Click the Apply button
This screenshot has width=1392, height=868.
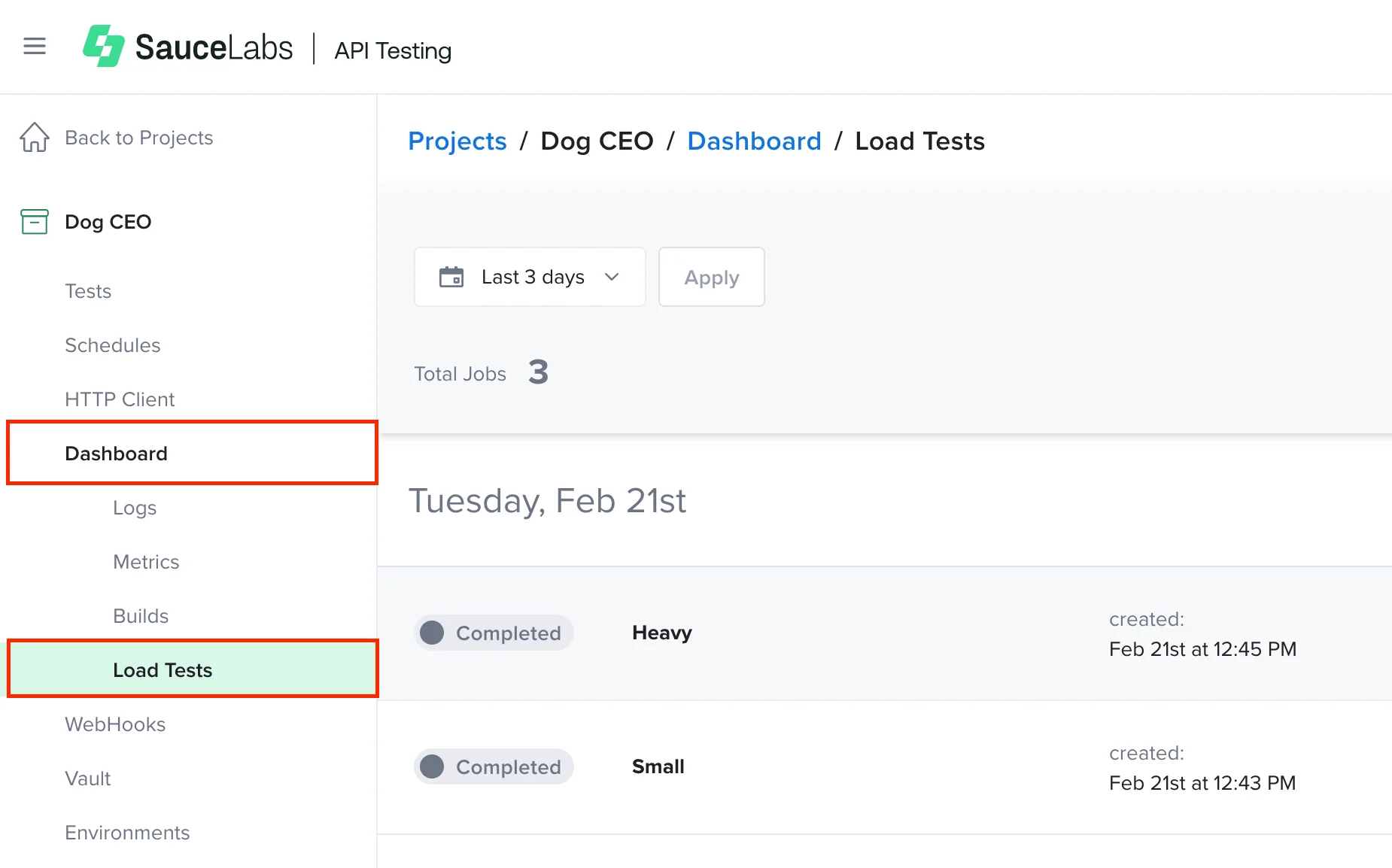[710, 277]
